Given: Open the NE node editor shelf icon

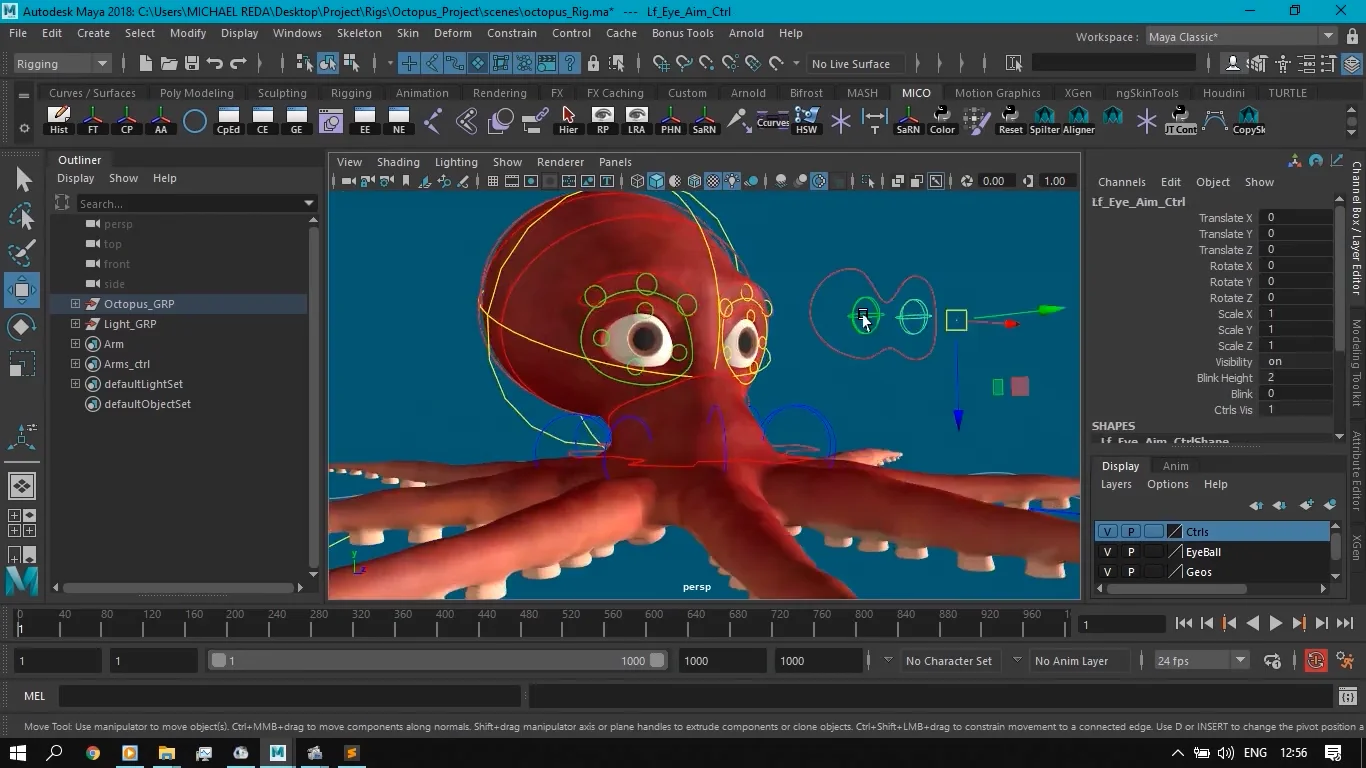Looking at the screenshot, I should point(399,120).
